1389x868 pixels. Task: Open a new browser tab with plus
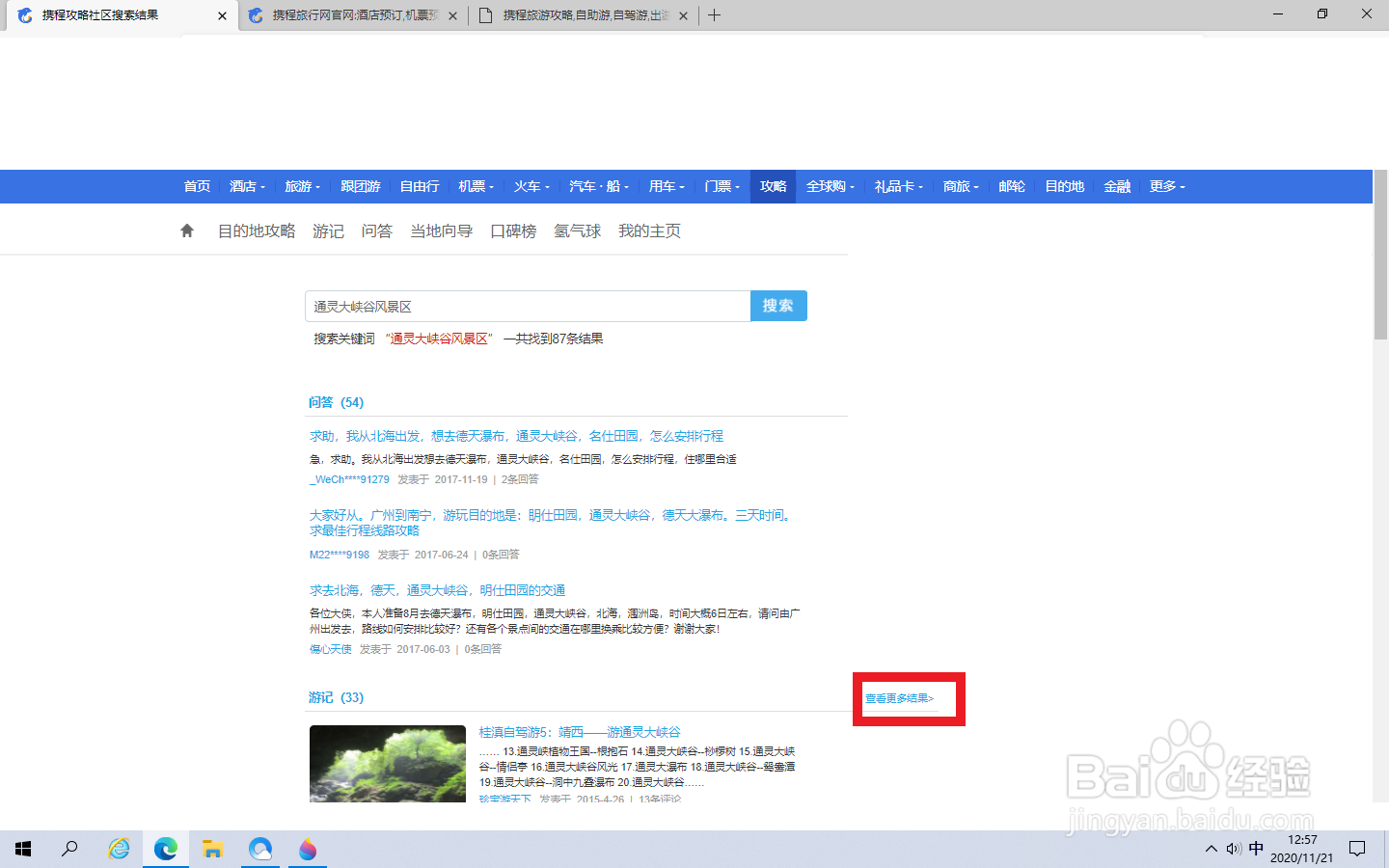[714, 15]
